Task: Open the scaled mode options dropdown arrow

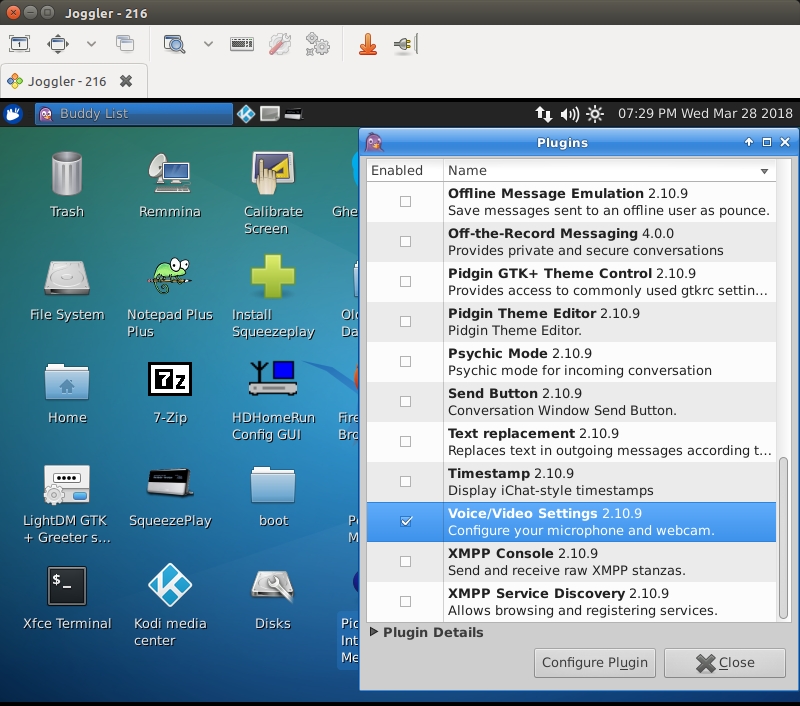Action: coord(208,44)
